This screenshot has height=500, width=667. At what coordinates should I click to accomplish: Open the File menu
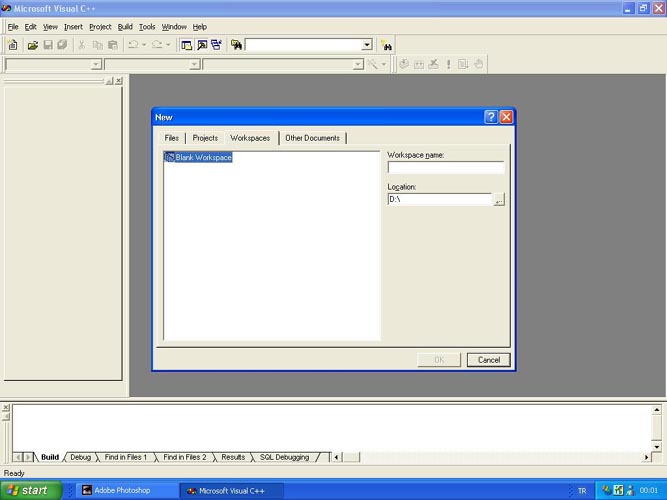click(x=13, y=27)
